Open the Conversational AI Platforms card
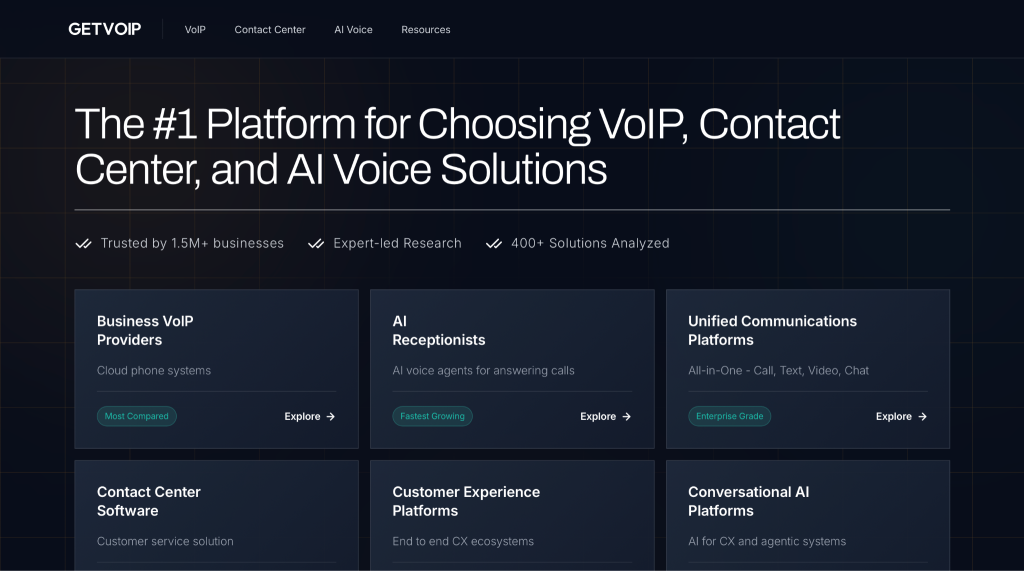The height and width of the screenshot is (571, 1024). pyautogui.click(x=808, y=515)
